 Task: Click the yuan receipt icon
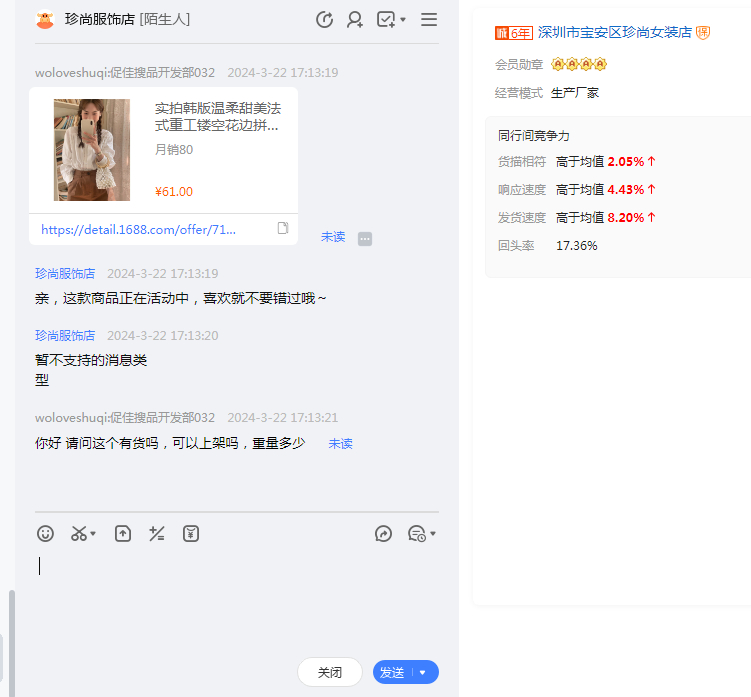(x=191, y=534)
